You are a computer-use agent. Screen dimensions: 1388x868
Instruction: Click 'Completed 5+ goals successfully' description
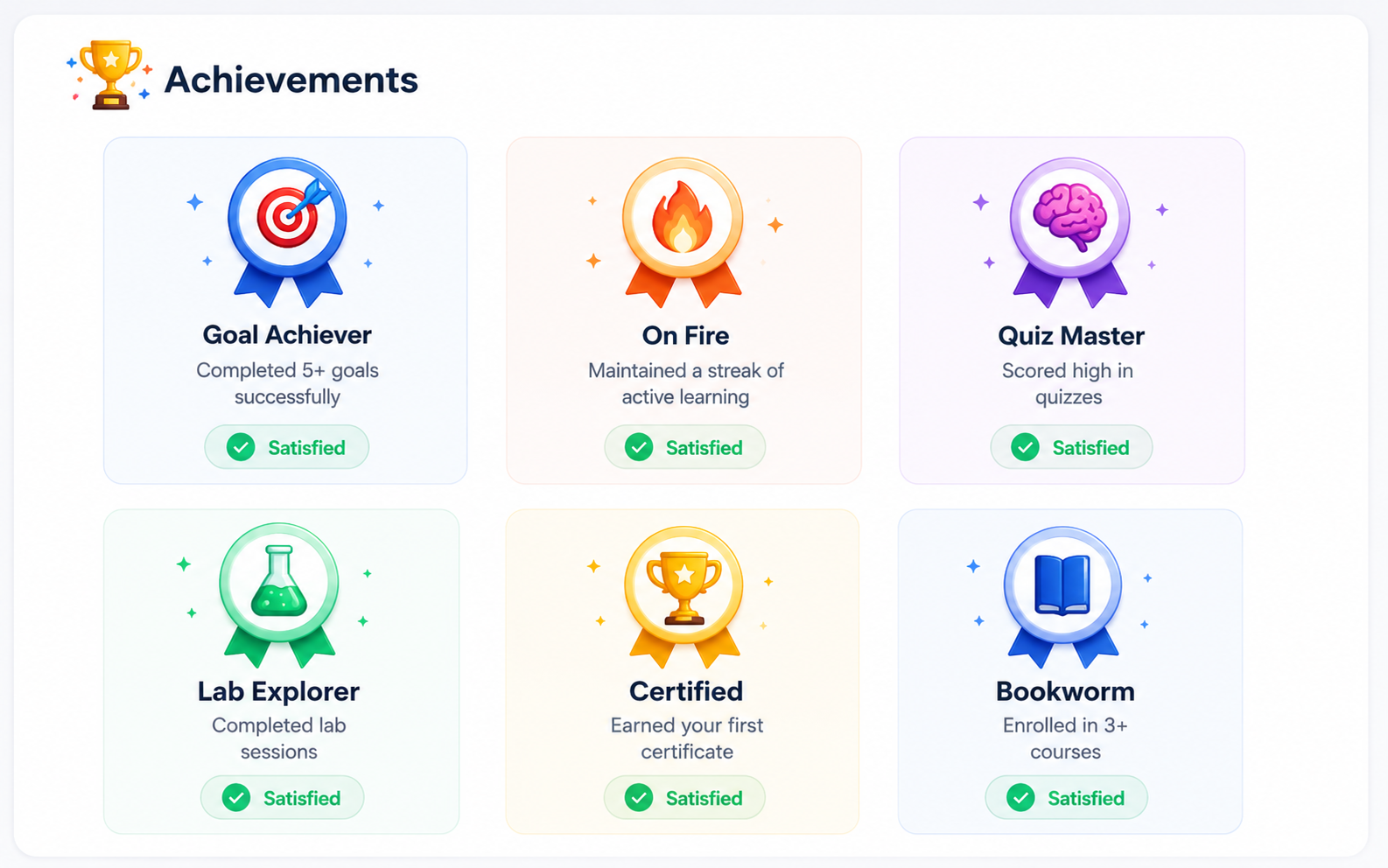point(287,383)
